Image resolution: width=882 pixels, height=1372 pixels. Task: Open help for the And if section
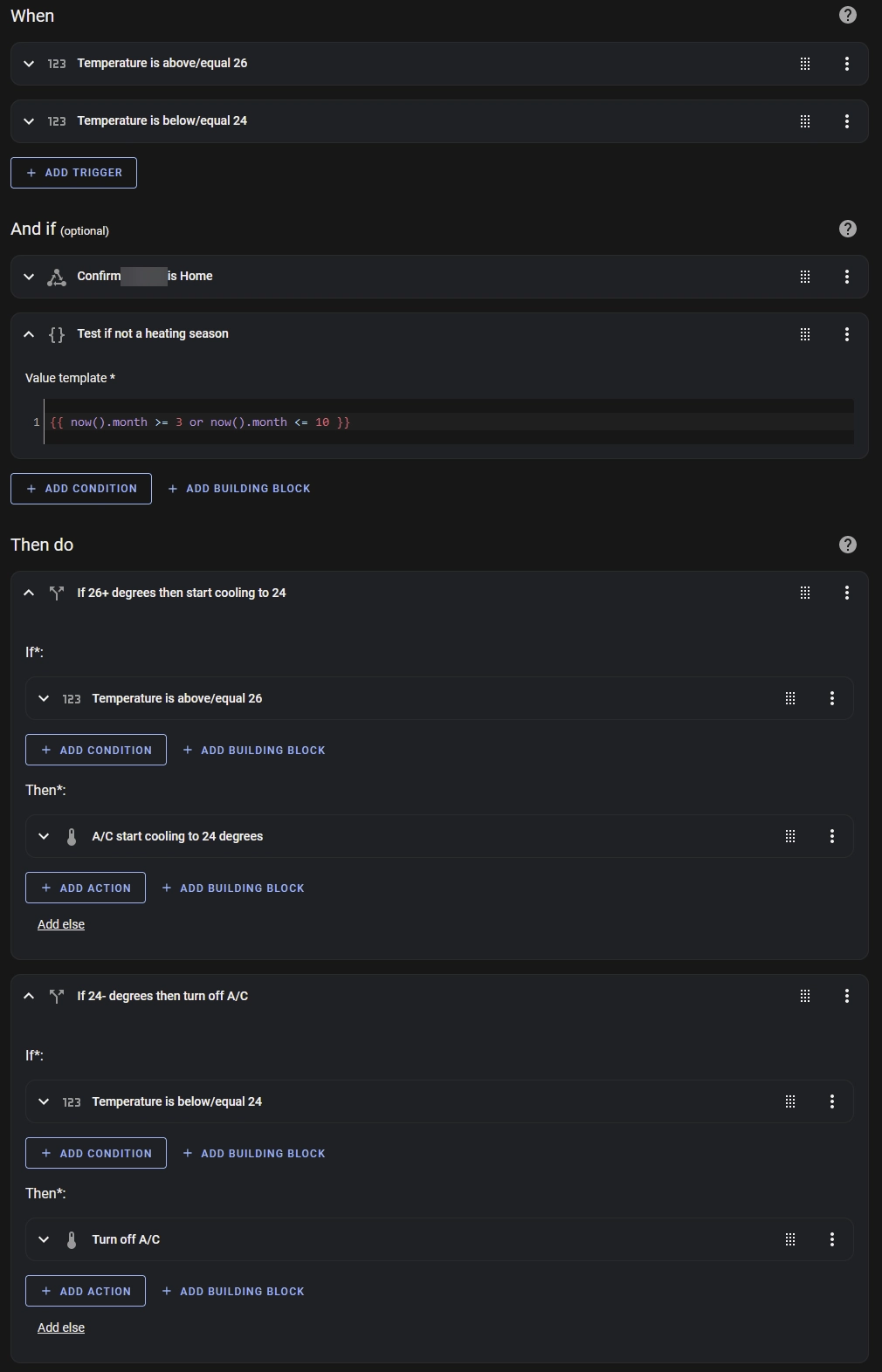point(847,229)
